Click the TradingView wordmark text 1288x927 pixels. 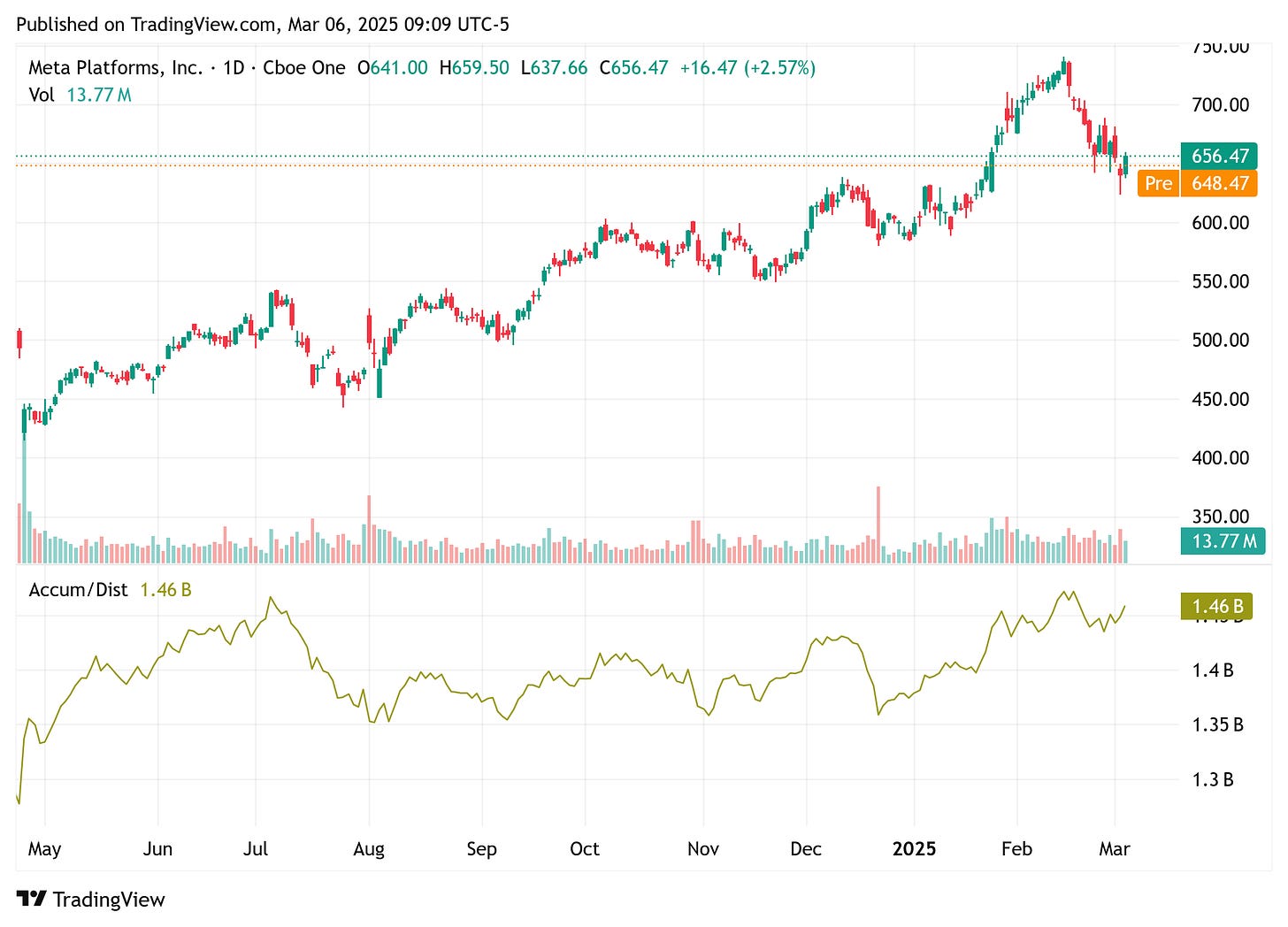[x=109, y=899]
